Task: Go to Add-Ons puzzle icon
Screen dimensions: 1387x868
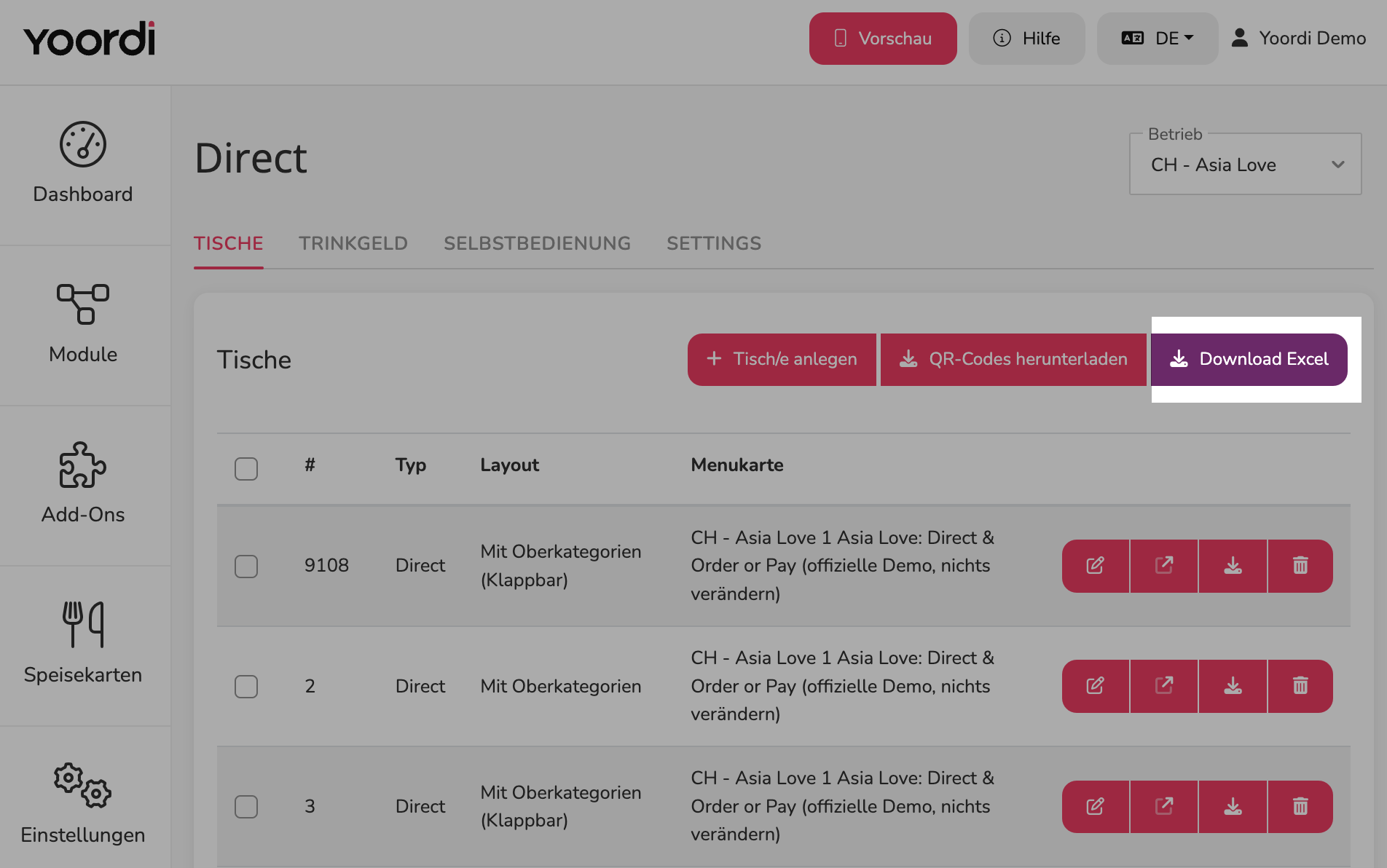Action: [83, 465]
